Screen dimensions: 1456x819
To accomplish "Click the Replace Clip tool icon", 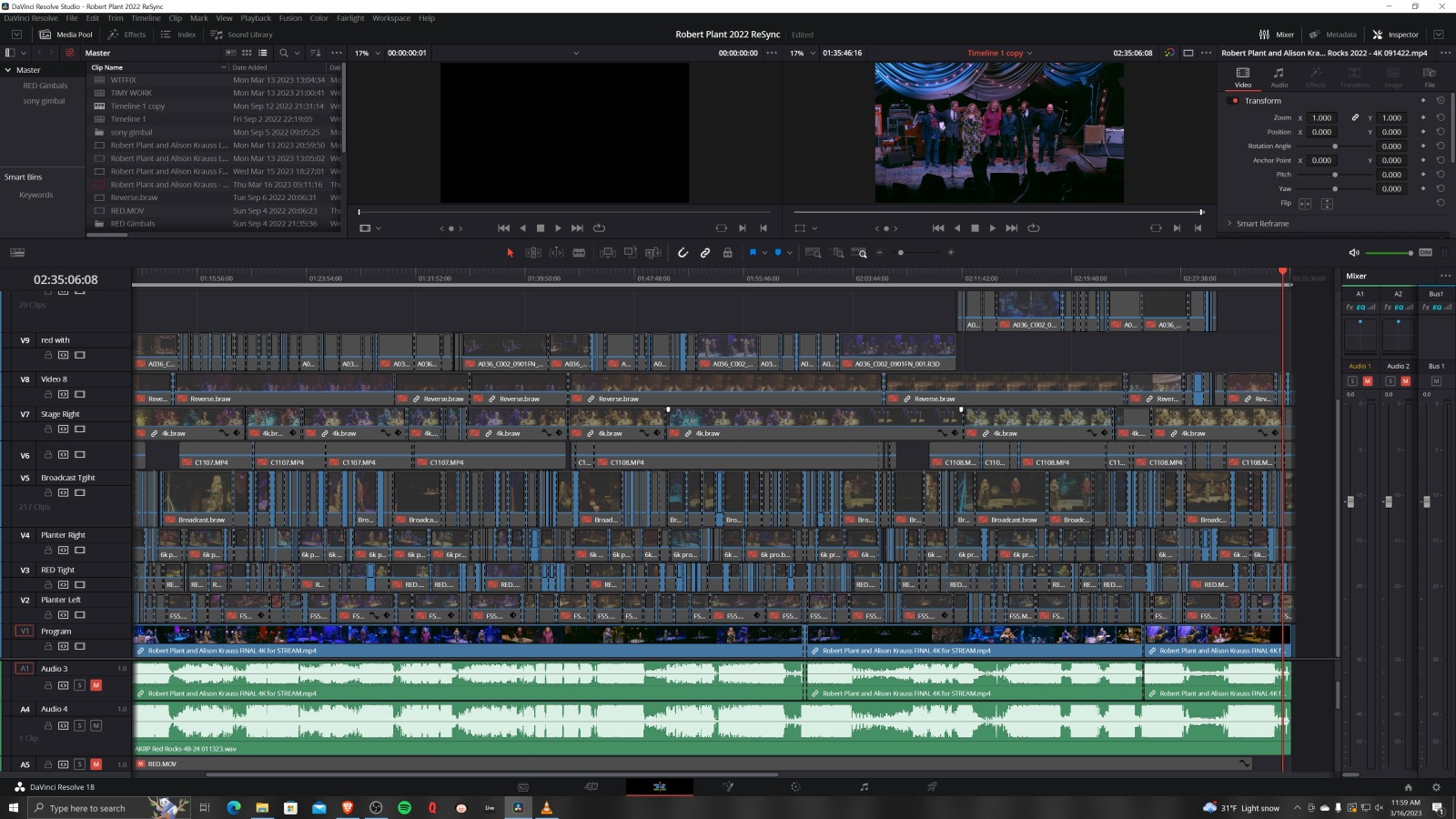I will point(652,253).
